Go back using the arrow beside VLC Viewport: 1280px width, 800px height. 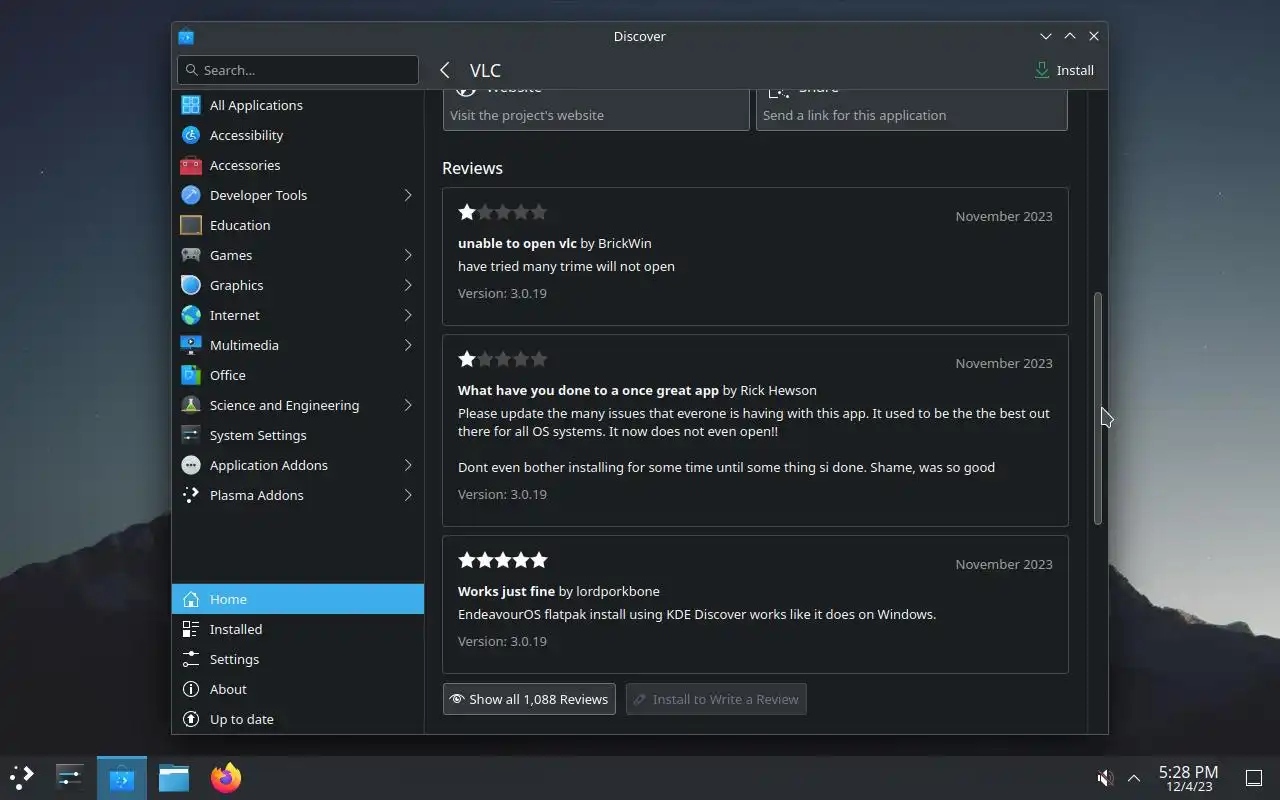445,70
